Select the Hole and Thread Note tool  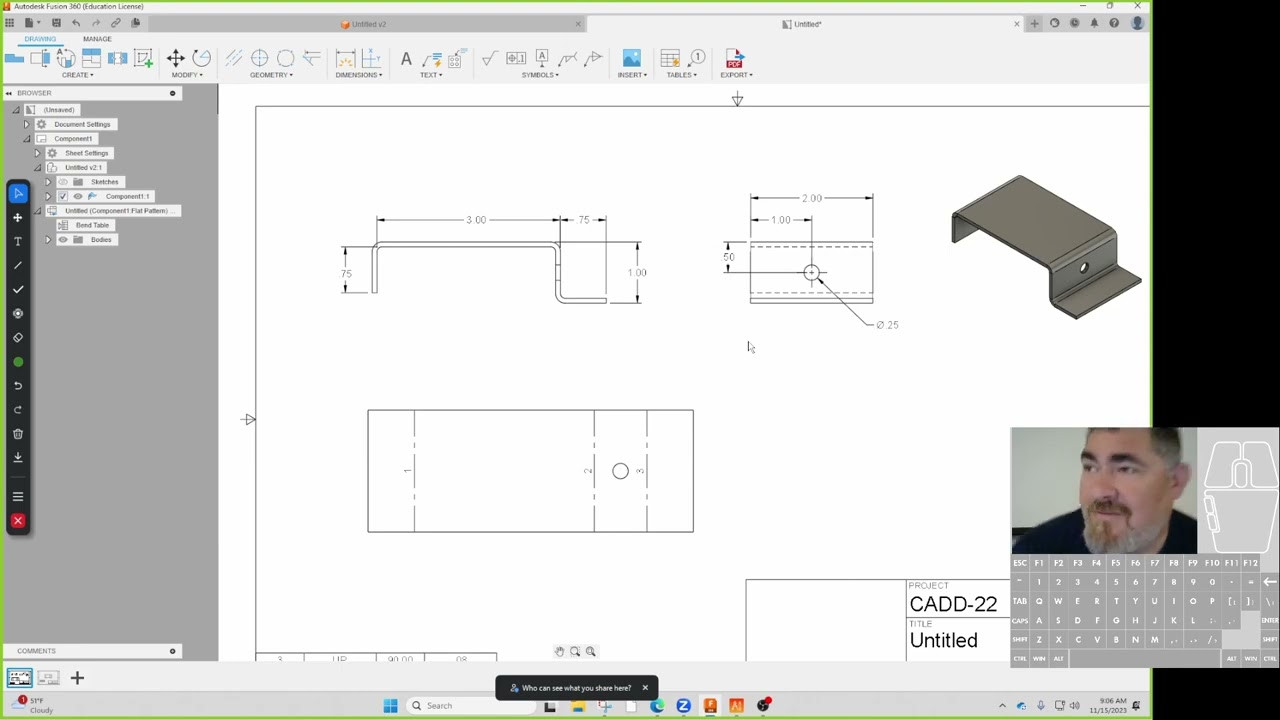point(458,59)
